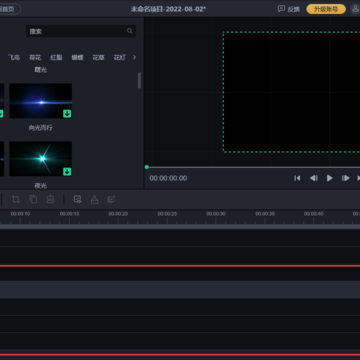Select the 向光而行 blue flare thumbnail
360x360 pixels.
[41, 101]
